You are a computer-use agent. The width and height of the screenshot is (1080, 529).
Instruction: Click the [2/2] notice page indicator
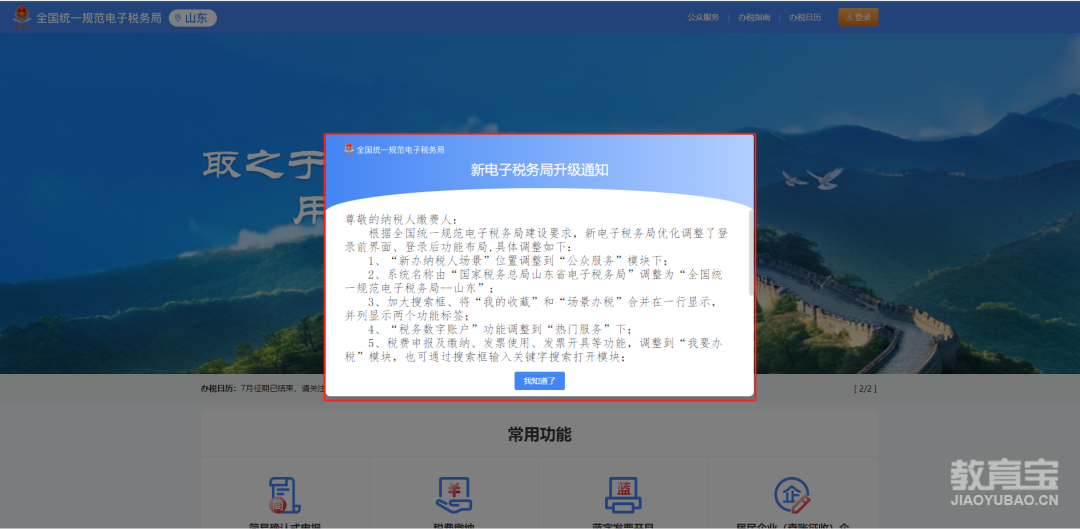865,388
